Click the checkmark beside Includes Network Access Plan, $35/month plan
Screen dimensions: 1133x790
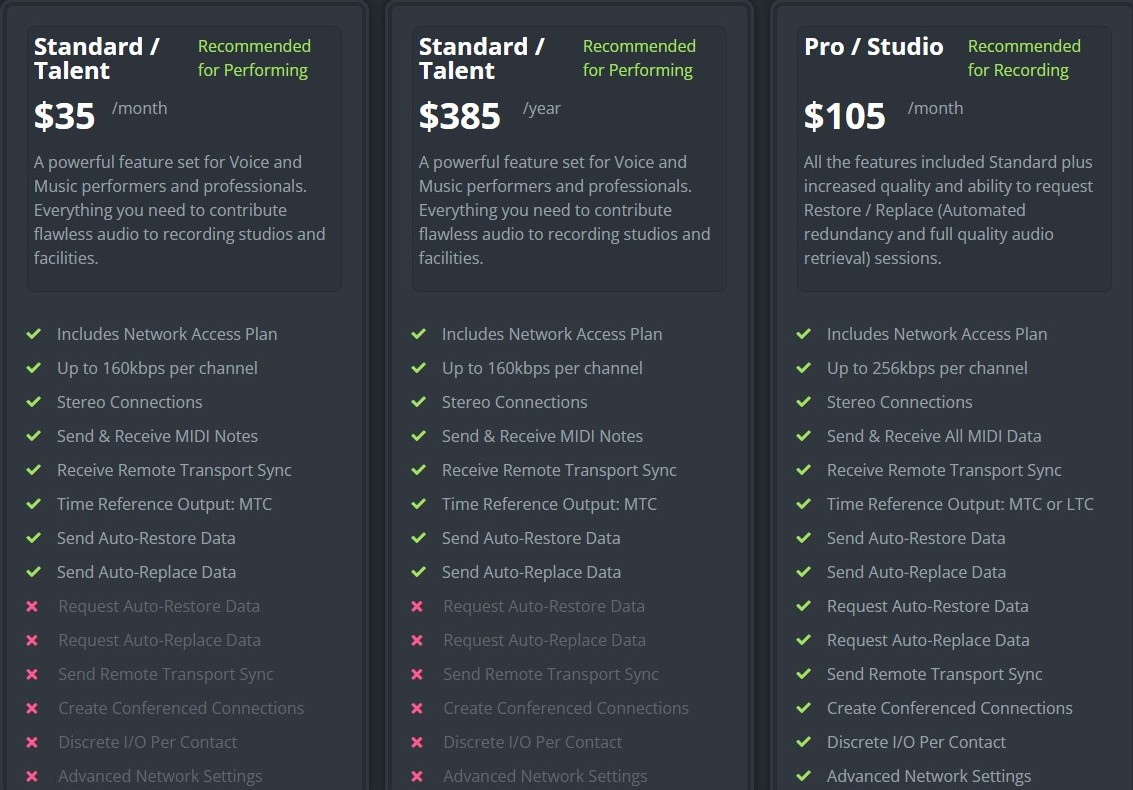[x=33, y=334]
